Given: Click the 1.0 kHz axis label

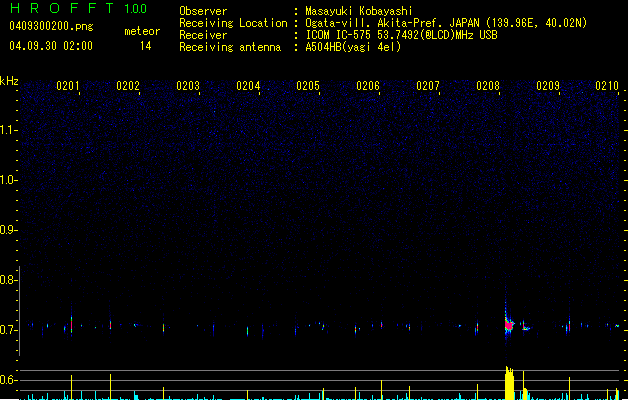Looking at the screenshot, I should [8, 180].
